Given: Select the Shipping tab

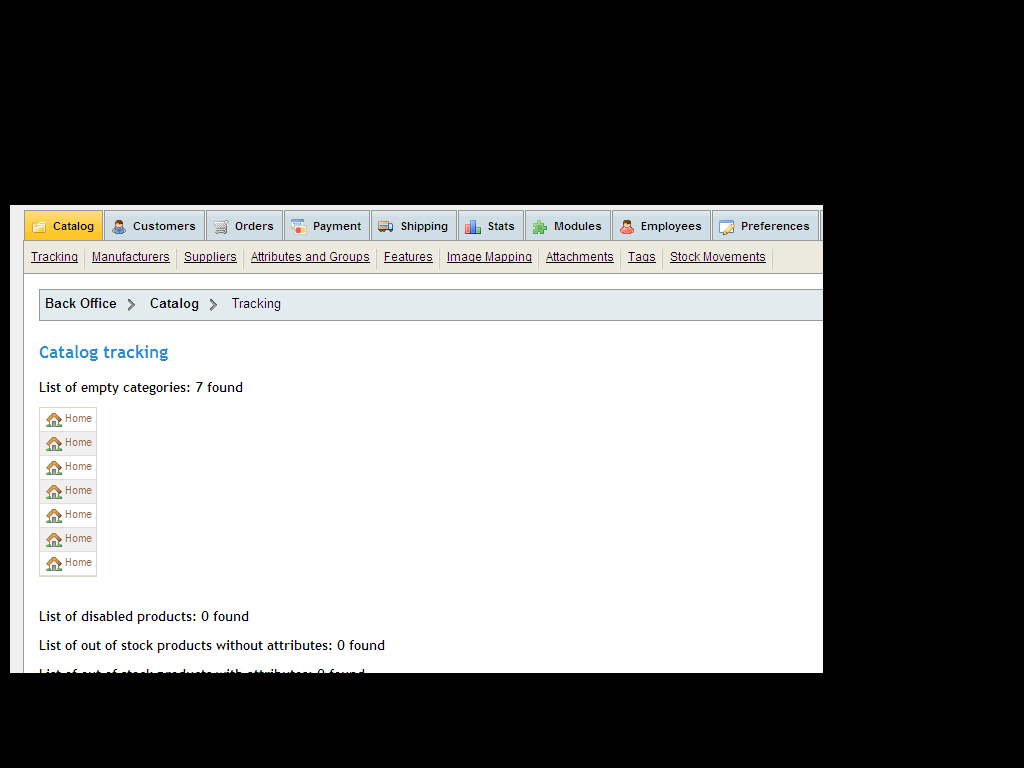Looking at the screenshot, I should (414, 226).
